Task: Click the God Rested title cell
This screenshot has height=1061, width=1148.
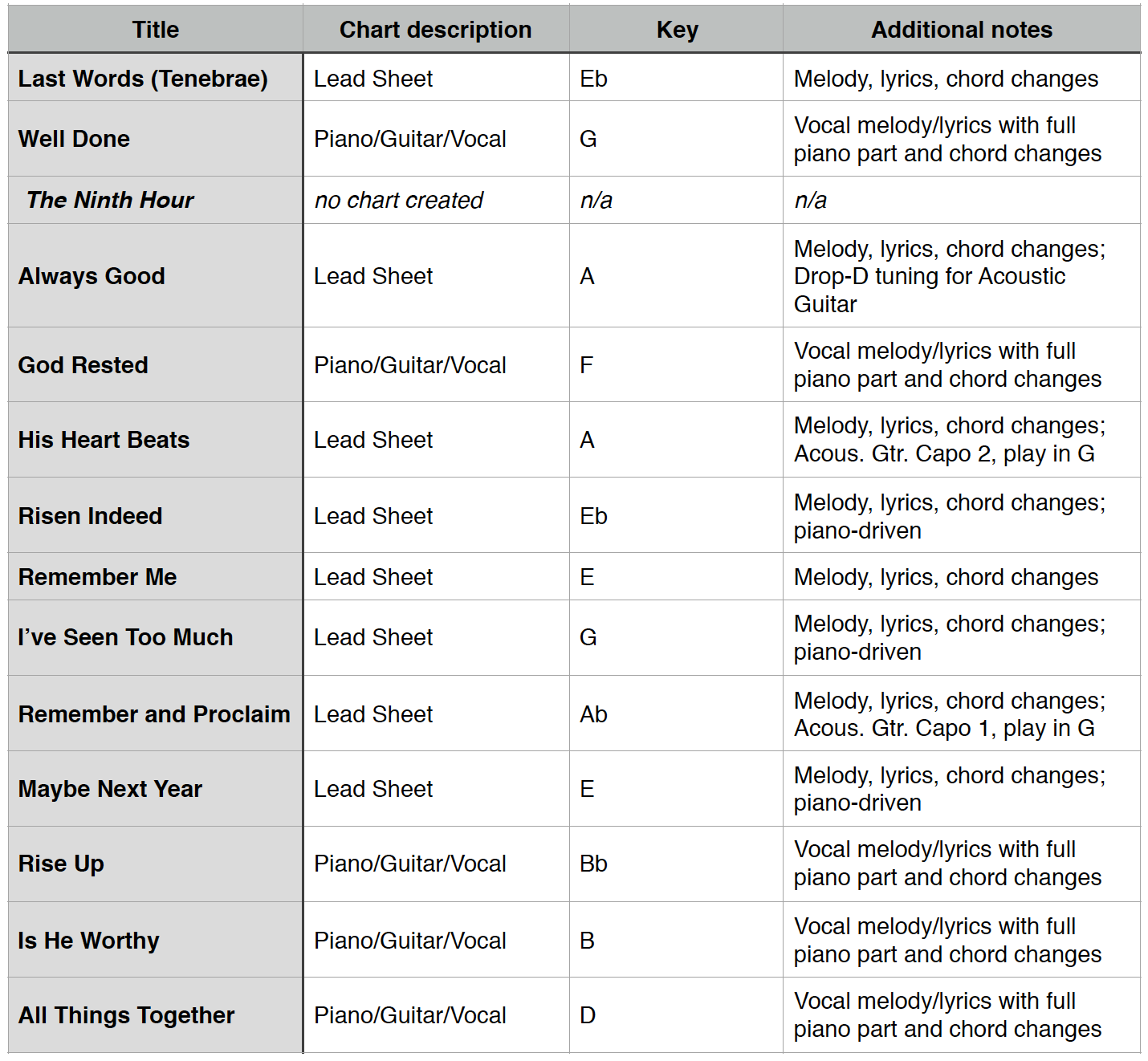Action: [x=83, y=365]
